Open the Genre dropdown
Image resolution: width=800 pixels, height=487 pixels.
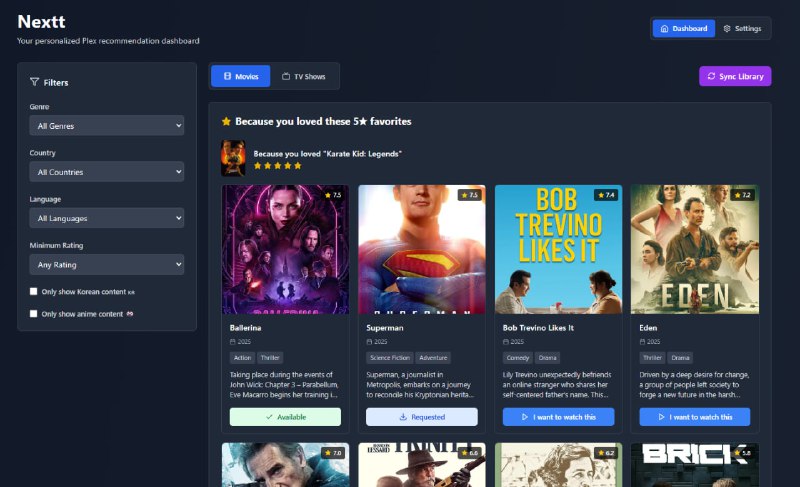107,125
